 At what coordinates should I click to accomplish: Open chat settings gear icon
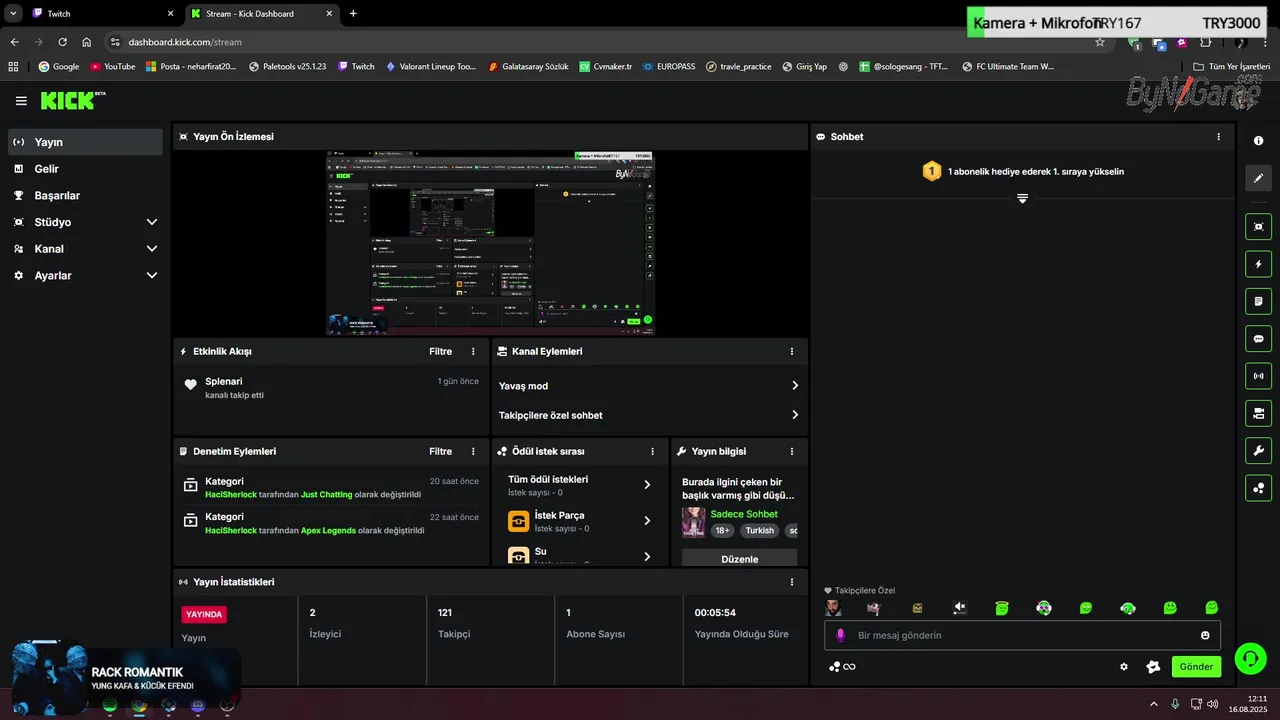click(1124, 667)
